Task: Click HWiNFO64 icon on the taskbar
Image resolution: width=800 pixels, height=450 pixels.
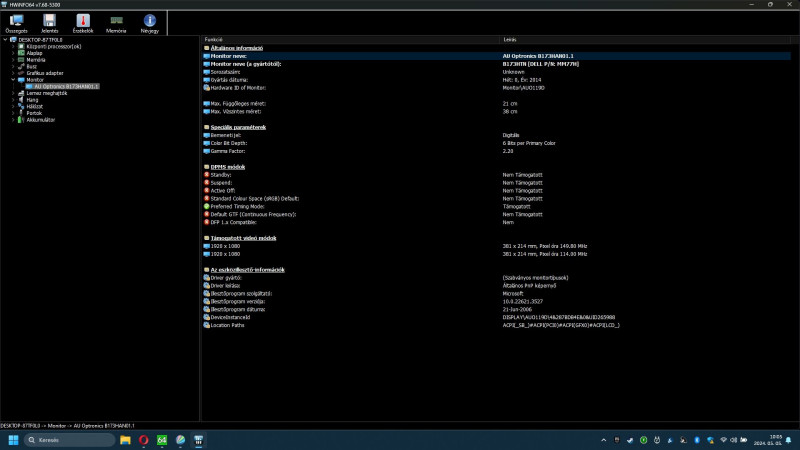Action: coord(198,440)
